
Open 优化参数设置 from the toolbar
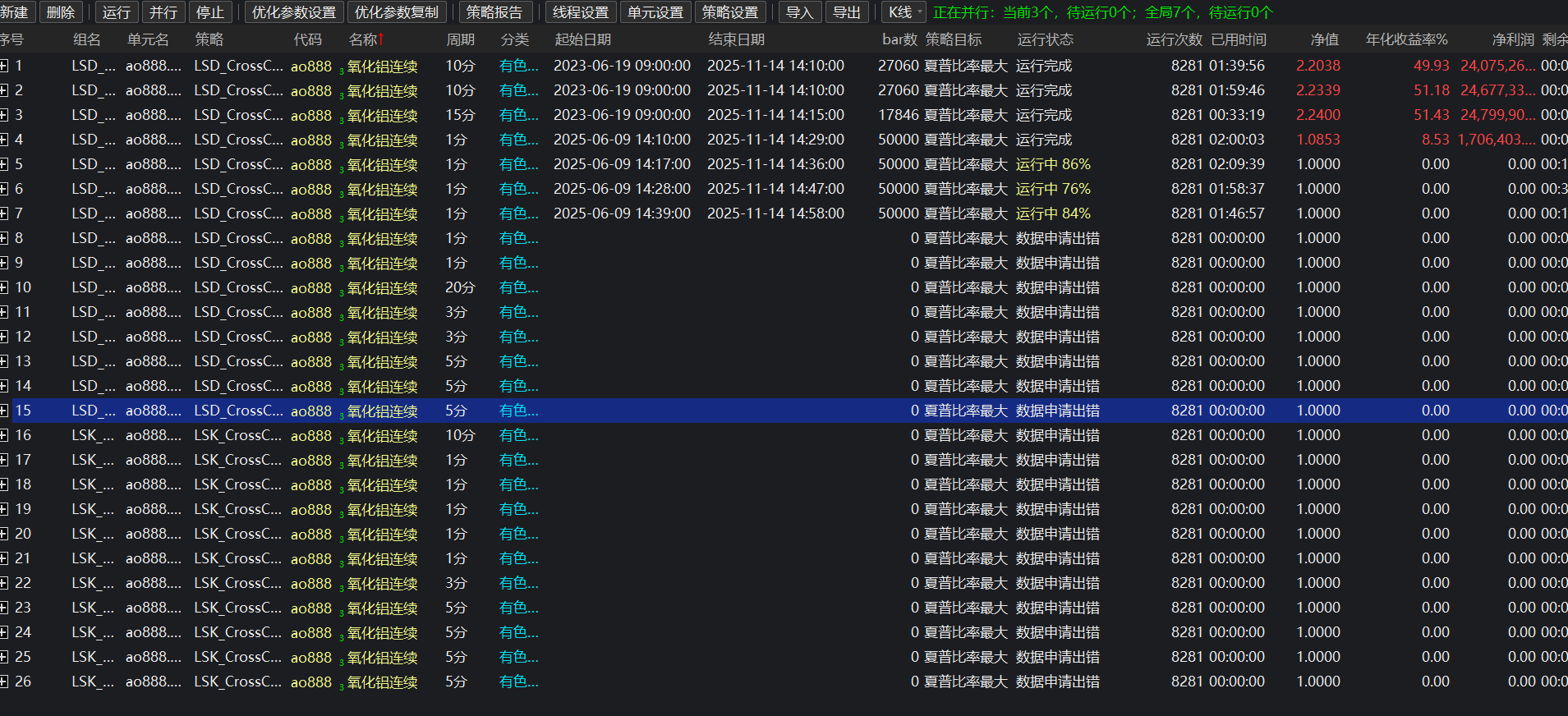pyautogui.click(x=294, y=12)
